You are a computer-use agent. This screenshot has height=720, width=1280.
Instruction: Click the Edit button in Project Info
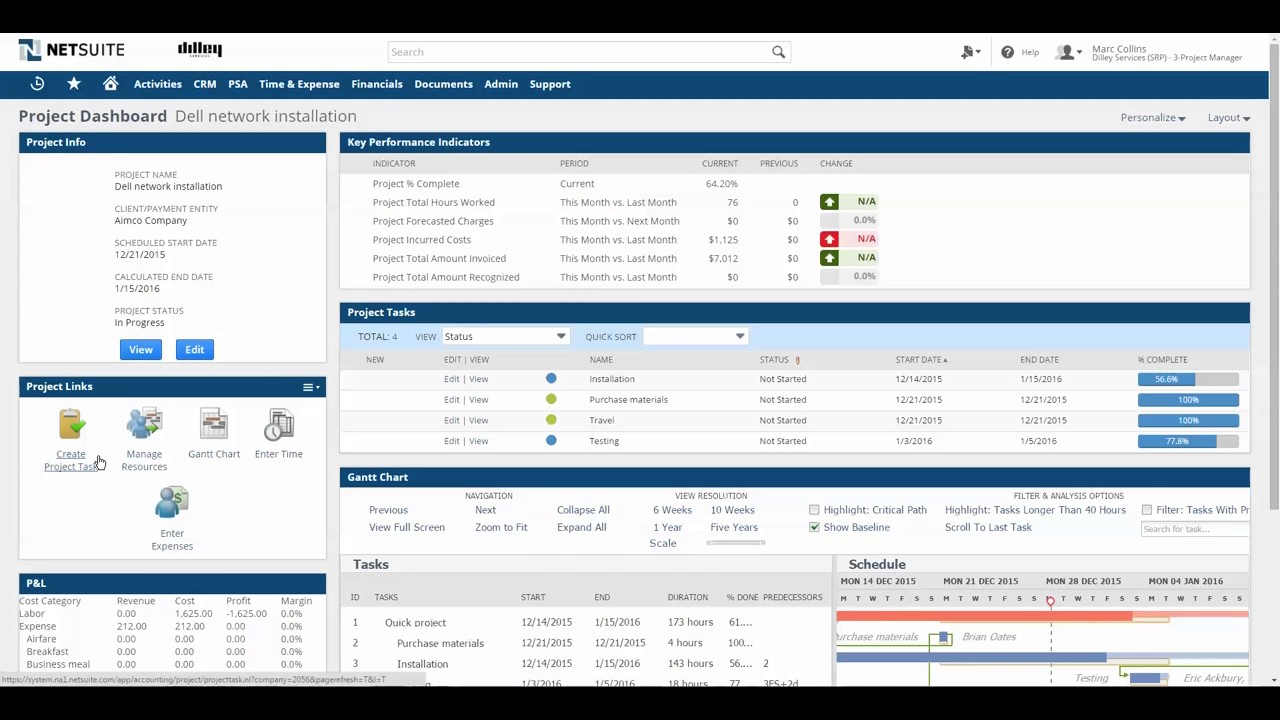coord(194,350)
